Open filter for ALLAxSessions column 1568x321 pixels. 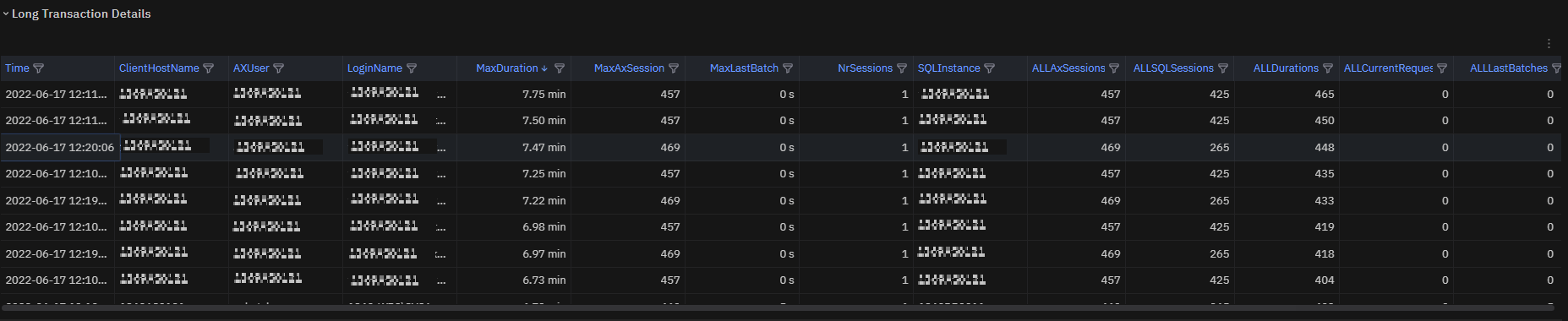[1114, 68]
